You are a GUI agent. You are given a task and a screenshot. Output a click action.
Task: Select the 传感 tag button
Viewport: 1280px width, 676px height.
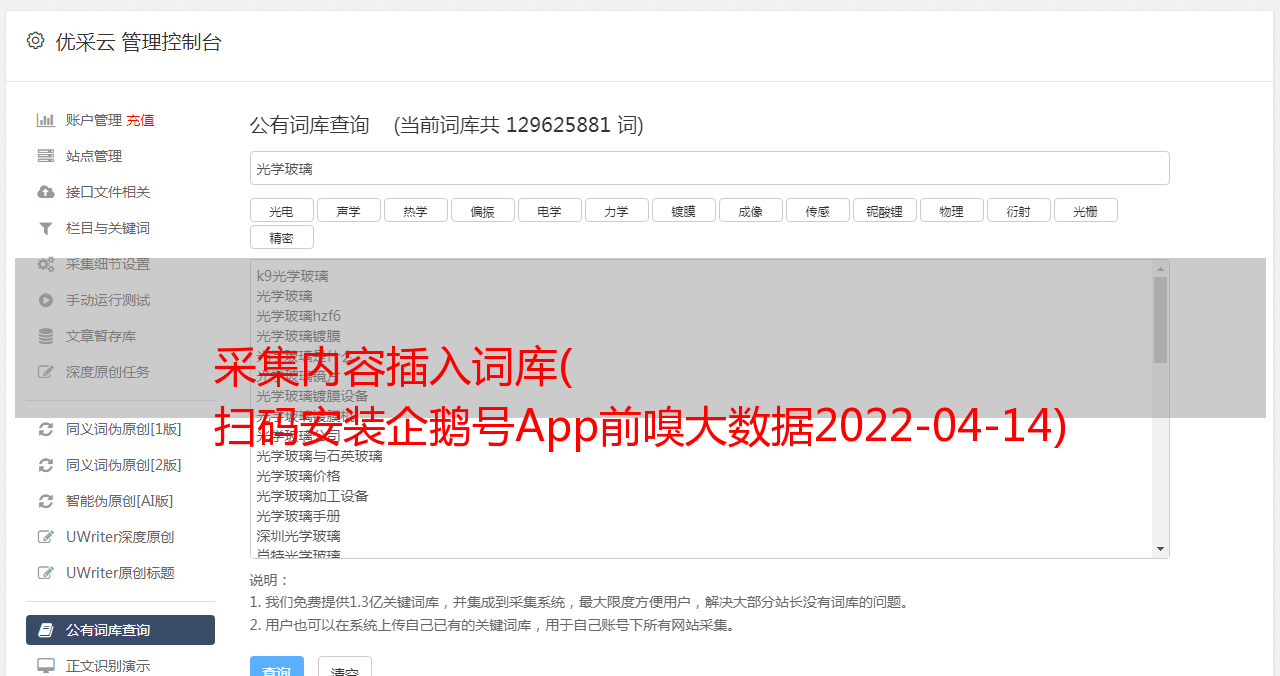[x=817, y=210]
